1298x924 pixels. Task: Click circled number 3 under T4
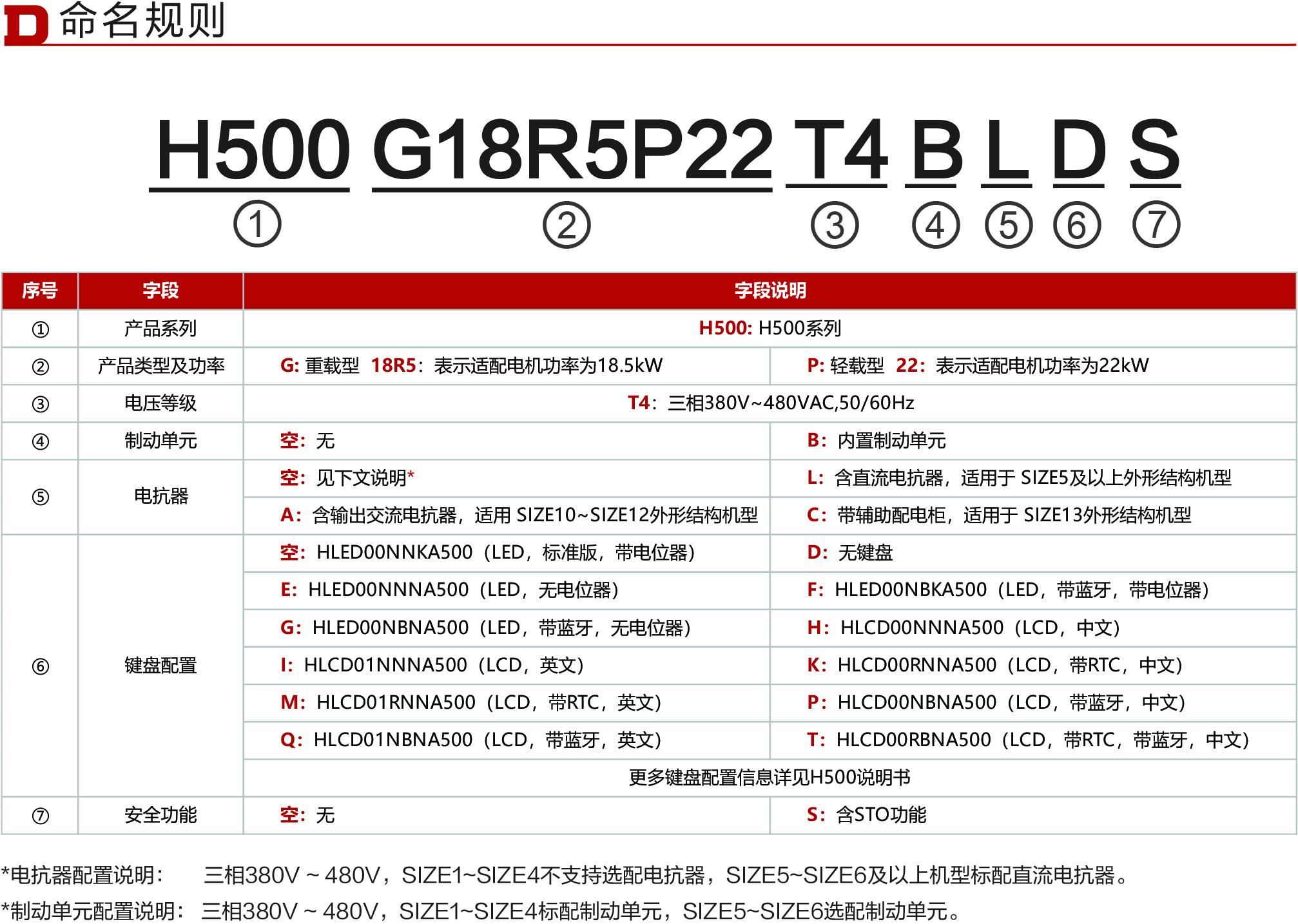[835, 225]
